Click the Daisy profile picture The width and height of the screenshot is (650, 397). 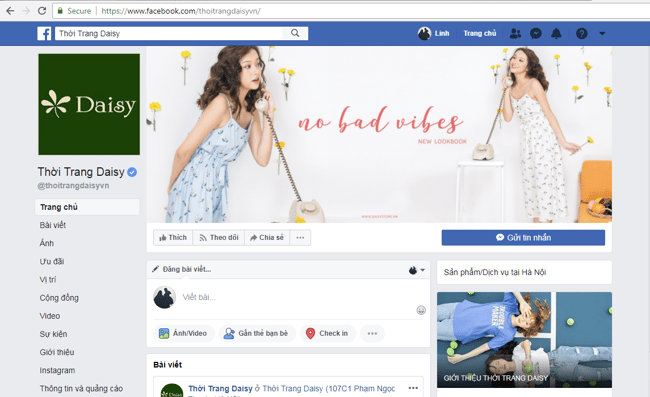[x=89, y=104]
